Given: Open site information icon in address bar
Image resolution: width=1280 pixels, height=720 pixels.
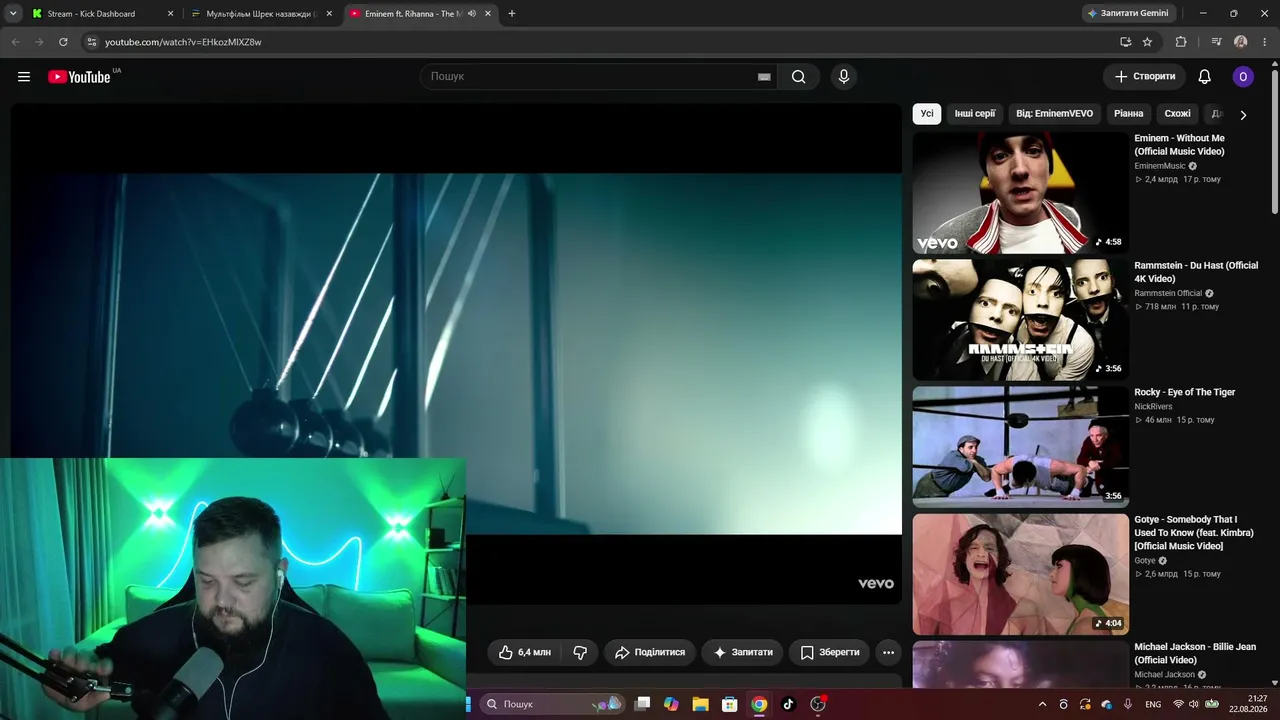Looking at the screenshot, I should 92,42.
